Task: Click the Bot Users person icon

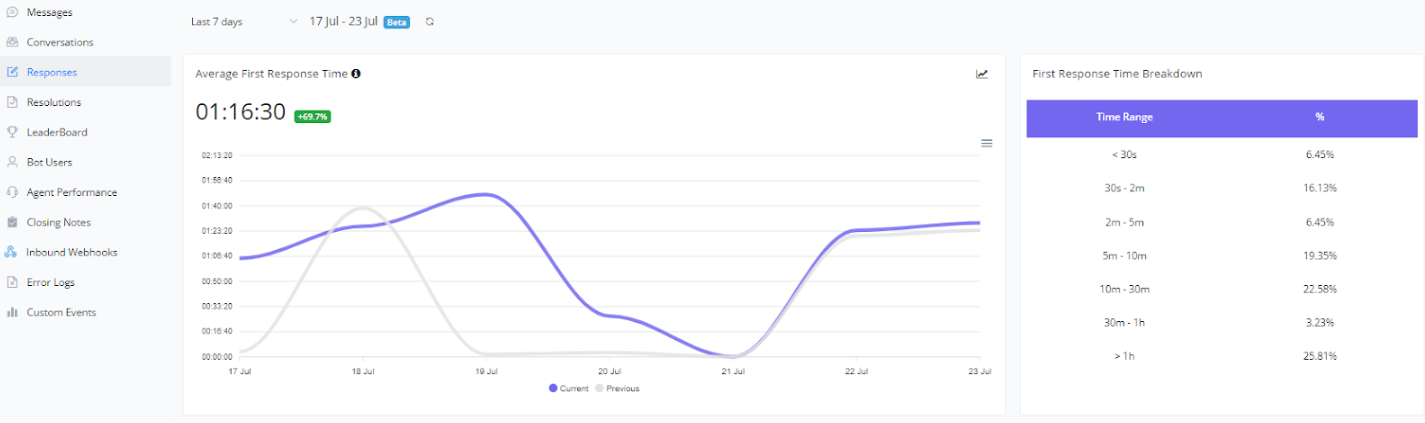Action: [12, 162]
